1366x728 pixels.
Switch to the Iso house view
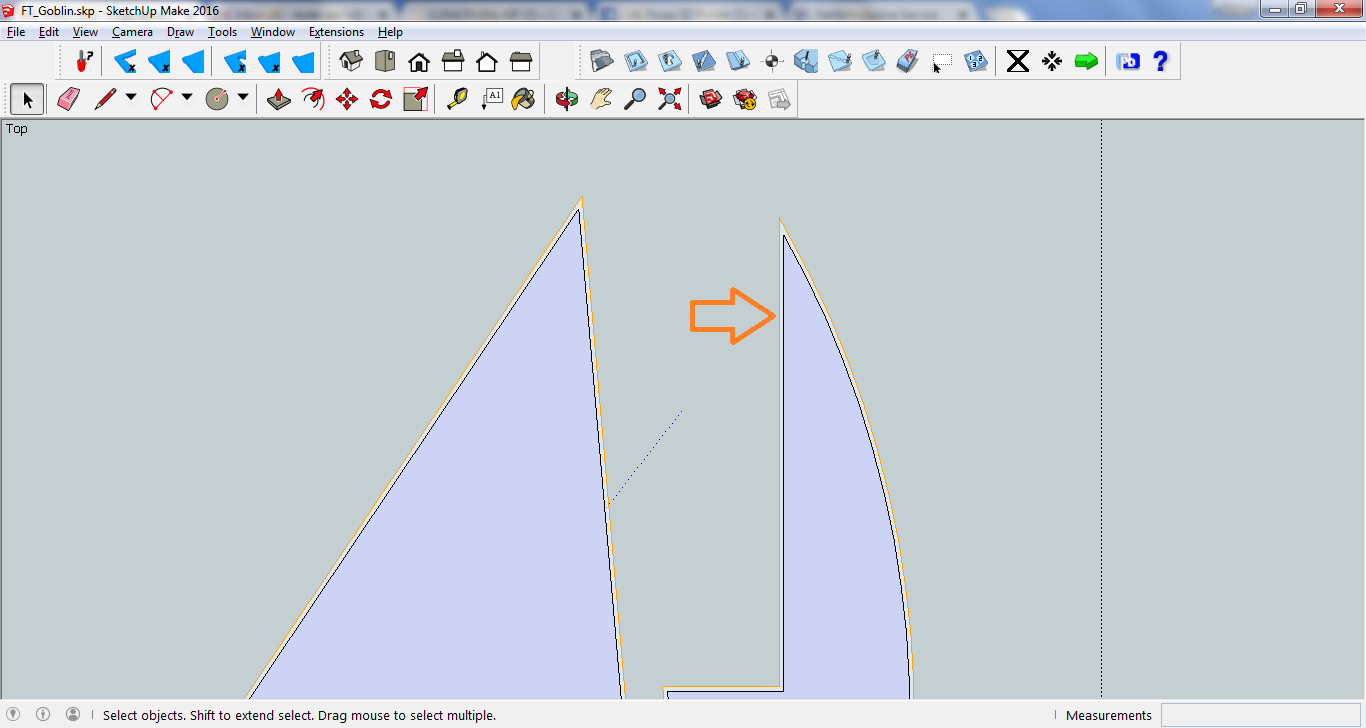351,61
